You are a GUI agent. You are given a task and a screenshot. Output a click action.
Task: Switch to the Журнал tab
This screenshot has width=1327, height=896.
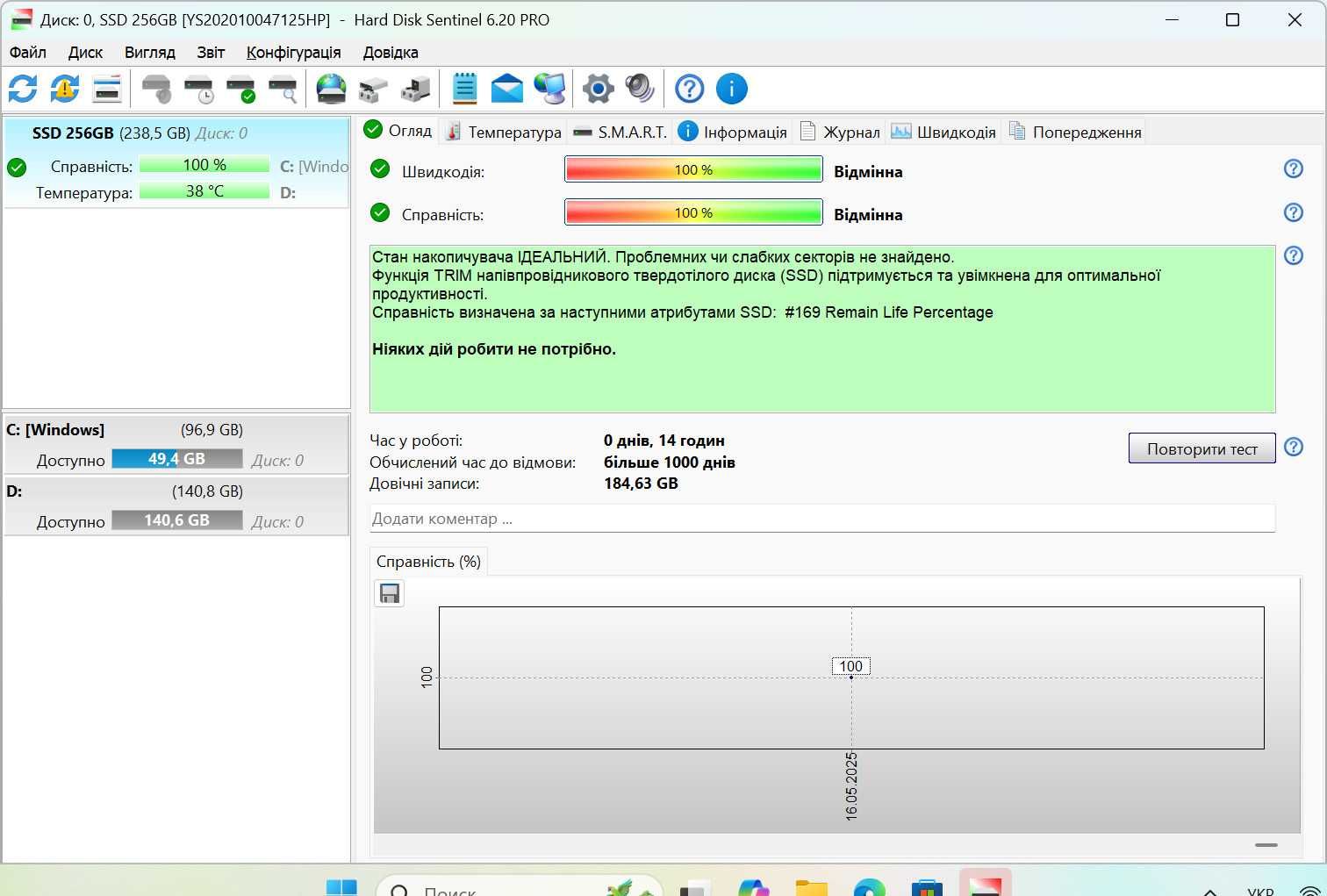(x=840, y=132)
